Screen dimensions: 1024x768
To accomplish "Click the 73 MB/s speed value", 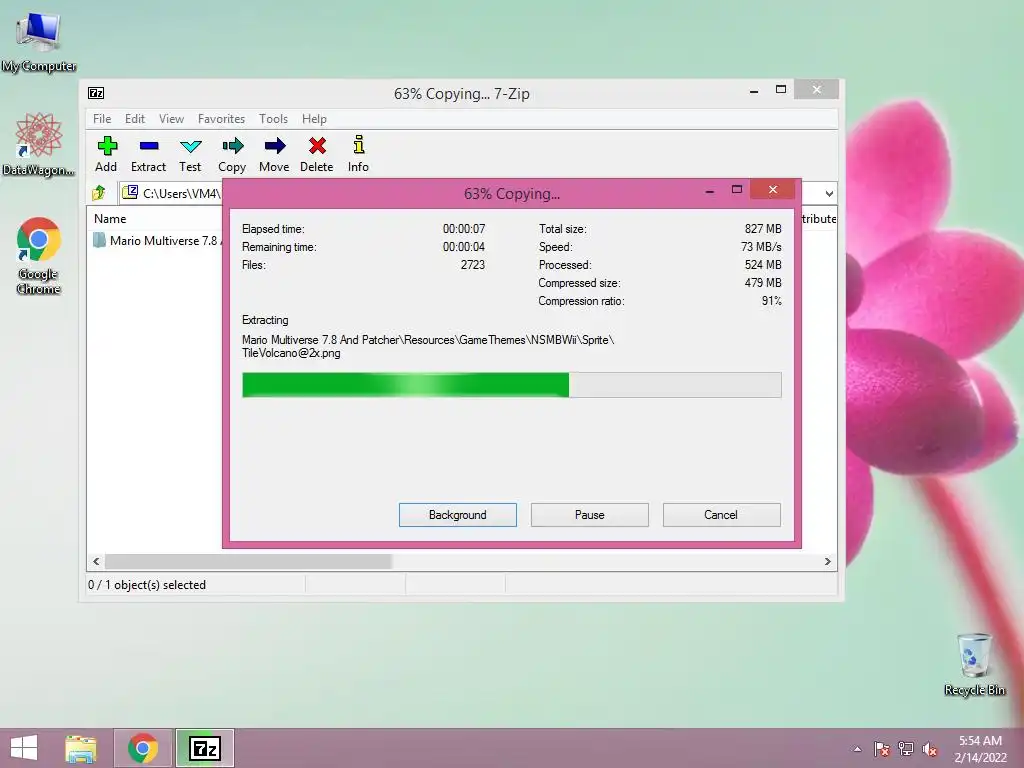I will point(761,247).
